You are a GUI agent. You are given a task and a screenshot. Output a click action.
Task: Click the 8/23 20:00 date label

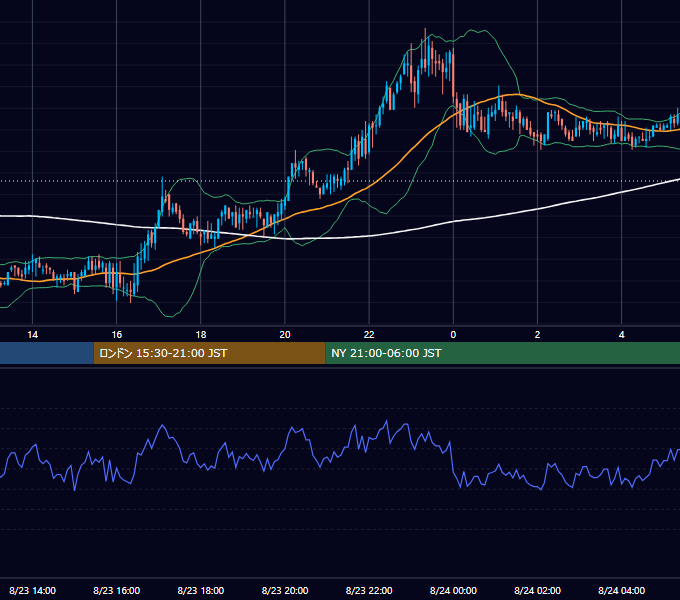coord(285,590)
